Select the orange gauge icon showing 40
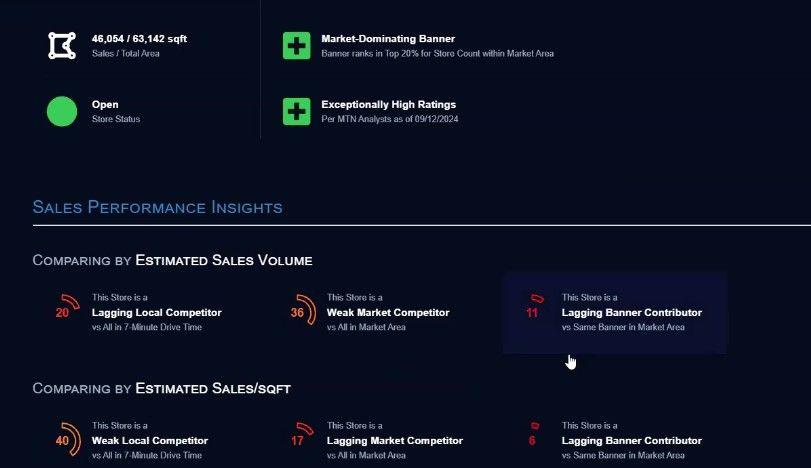 point(66,438)
